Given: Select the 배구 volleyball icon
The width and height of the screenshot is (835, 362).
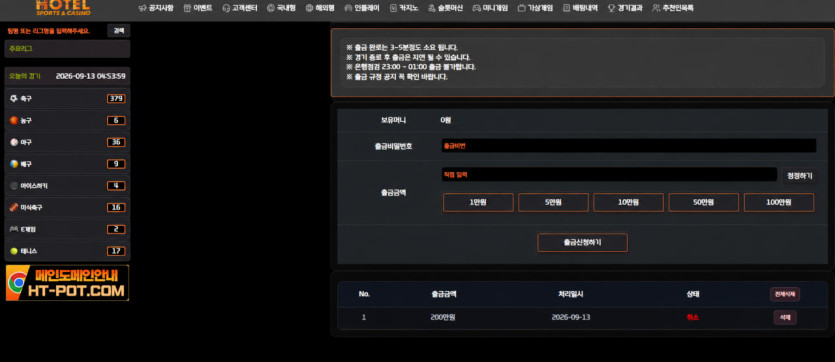Looking at the screenshot, I should (x=14, y=164).
